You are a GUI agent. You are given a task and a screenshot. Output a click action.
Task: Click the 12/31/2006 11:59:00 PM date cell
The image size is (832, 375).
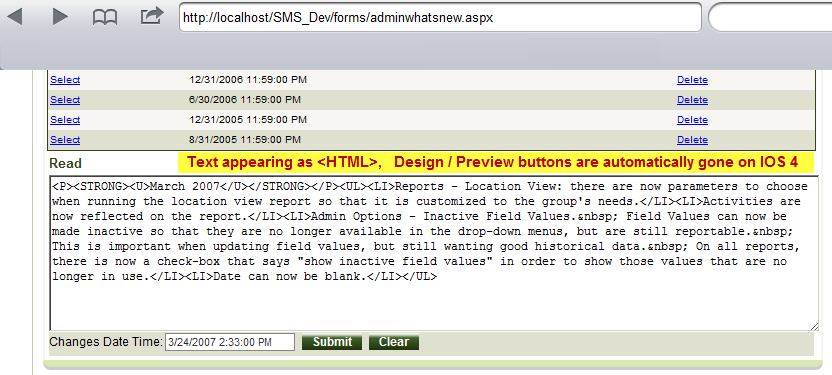(248, 80)
